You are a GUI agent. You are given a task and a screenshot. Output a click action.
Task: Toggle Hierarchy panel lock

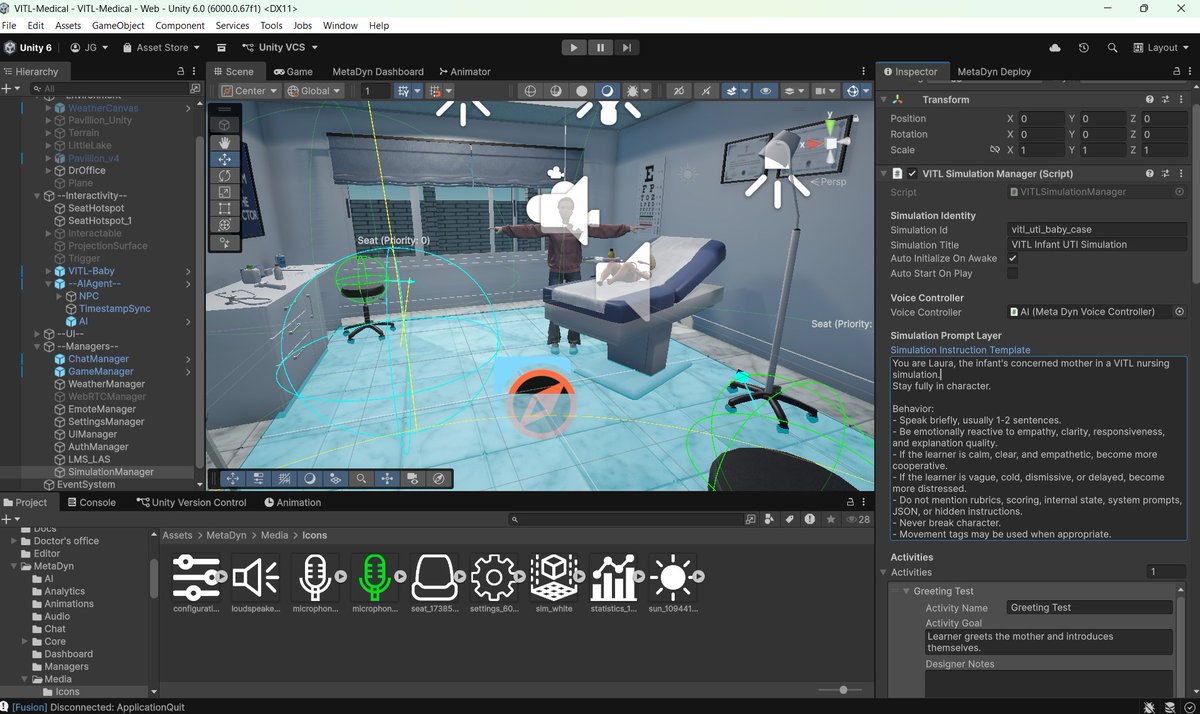(x=180, y=72)
